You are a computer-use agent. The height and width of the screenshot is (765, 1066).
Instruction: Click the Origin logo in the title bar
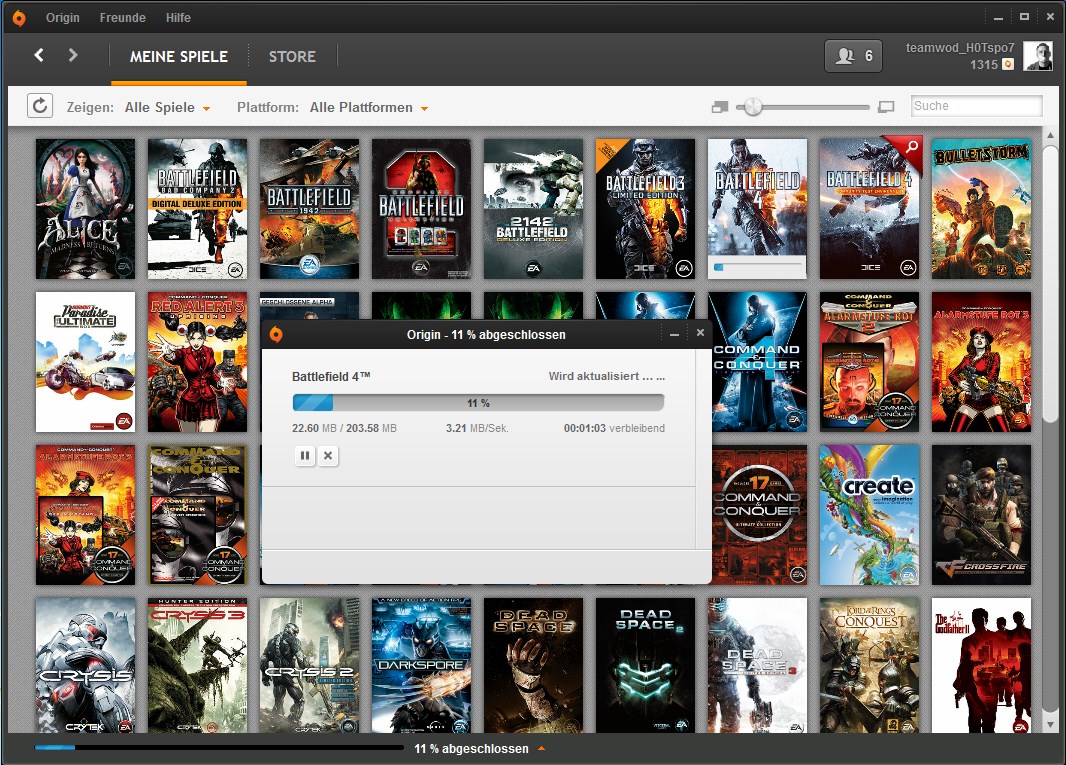click(x=19, y=17)
